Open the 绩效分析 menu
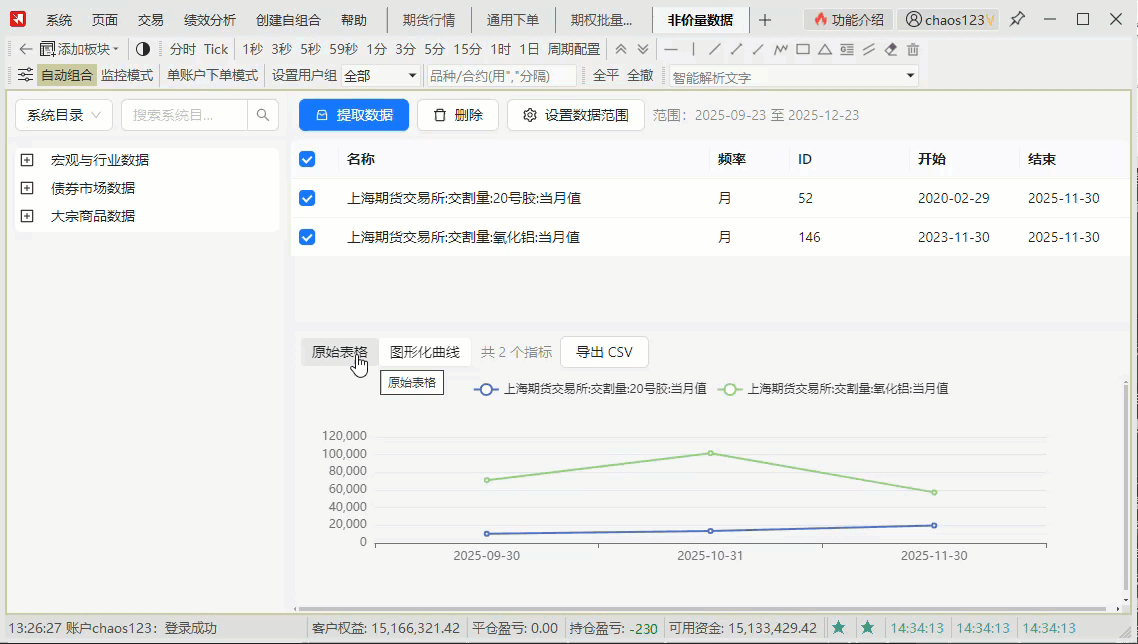 click(210, 20)
